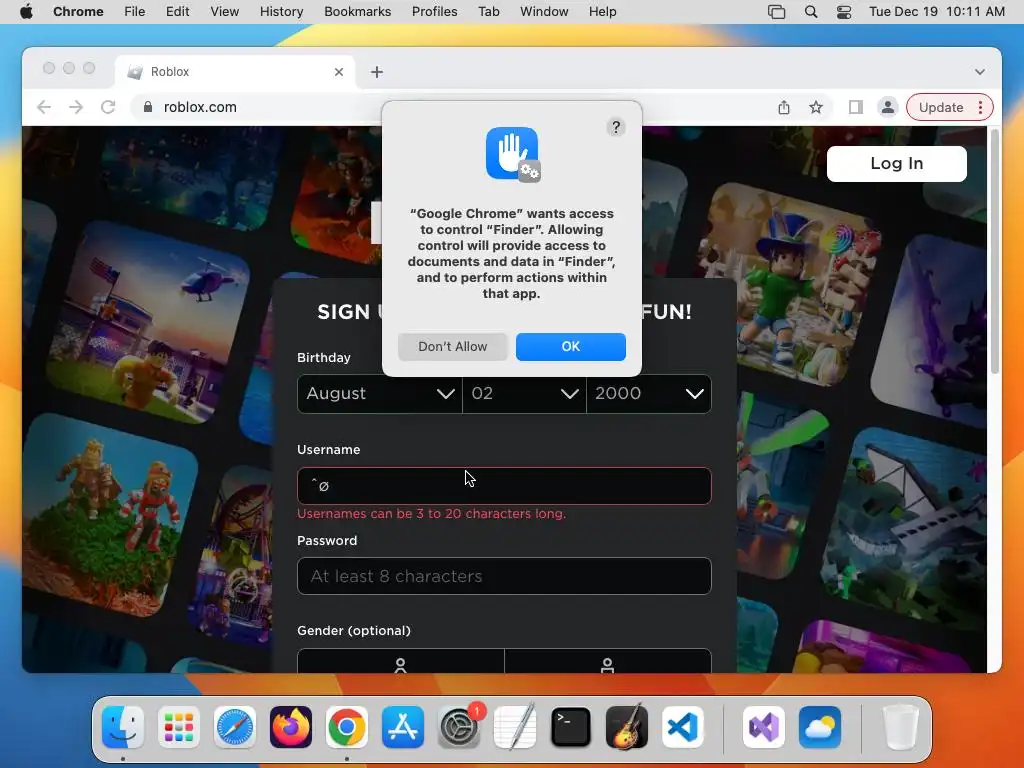Open the File menu
Viewport: 1024px width, 768px height.
click(x=135, y=12)
